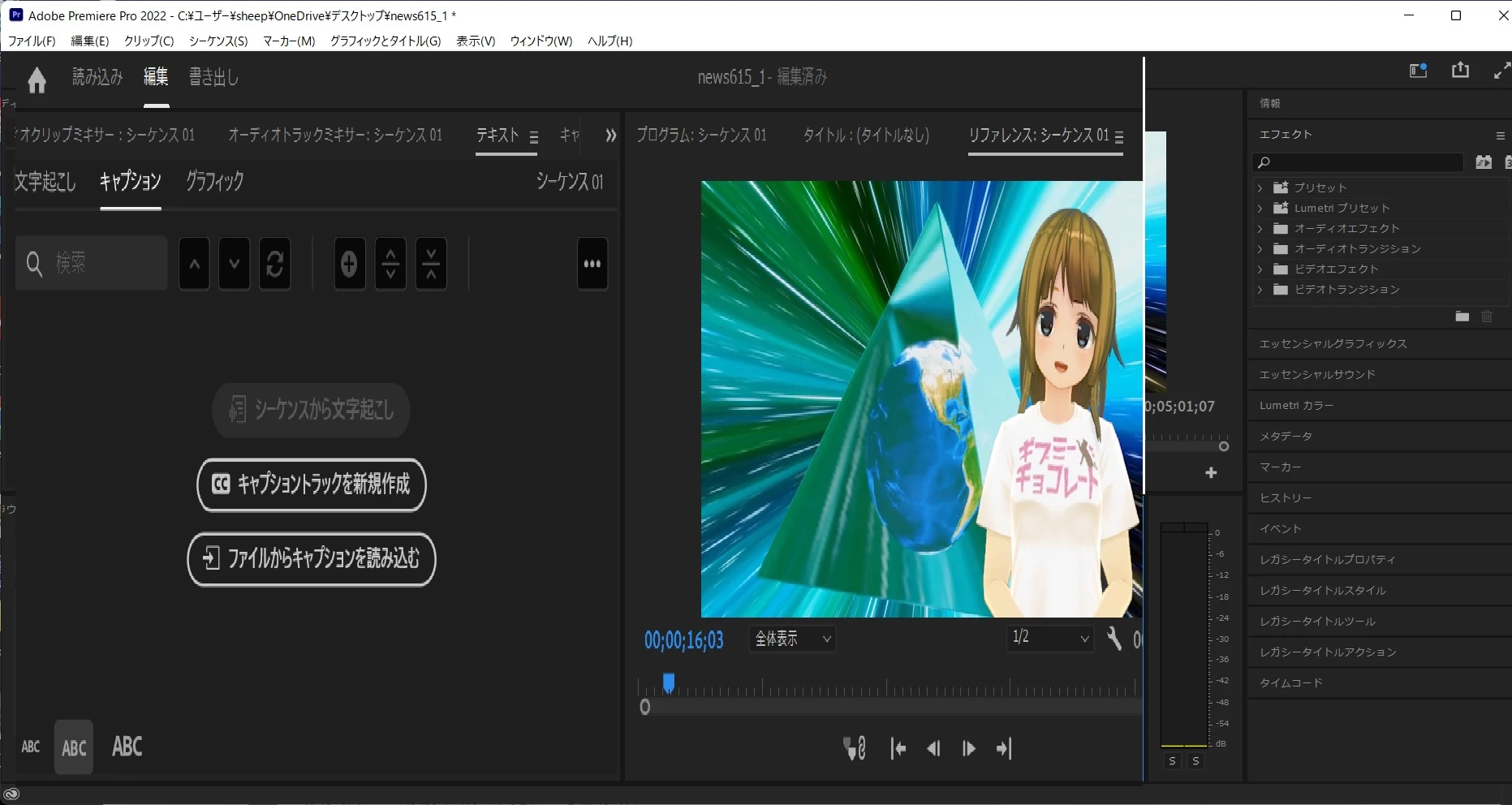The height and width of the screenshot is (805, 1512).
Task: Open the シーケンス(S) menu
Action: click(218, 41)
